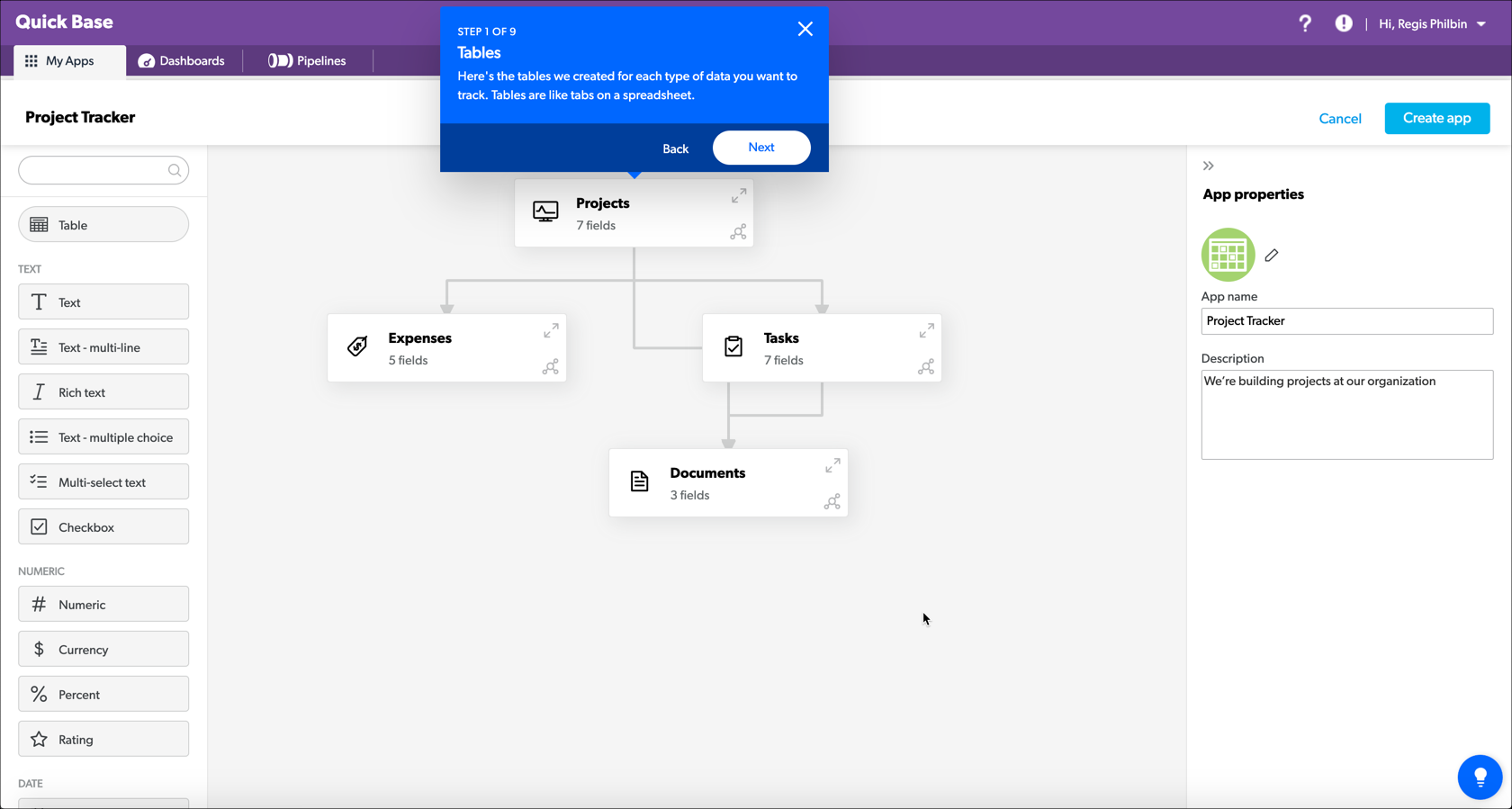Open the Hi, Regis Philbin user menu
This screenshot has height=809, width=1512.
pyautogui.click(x=1432, y=24)
